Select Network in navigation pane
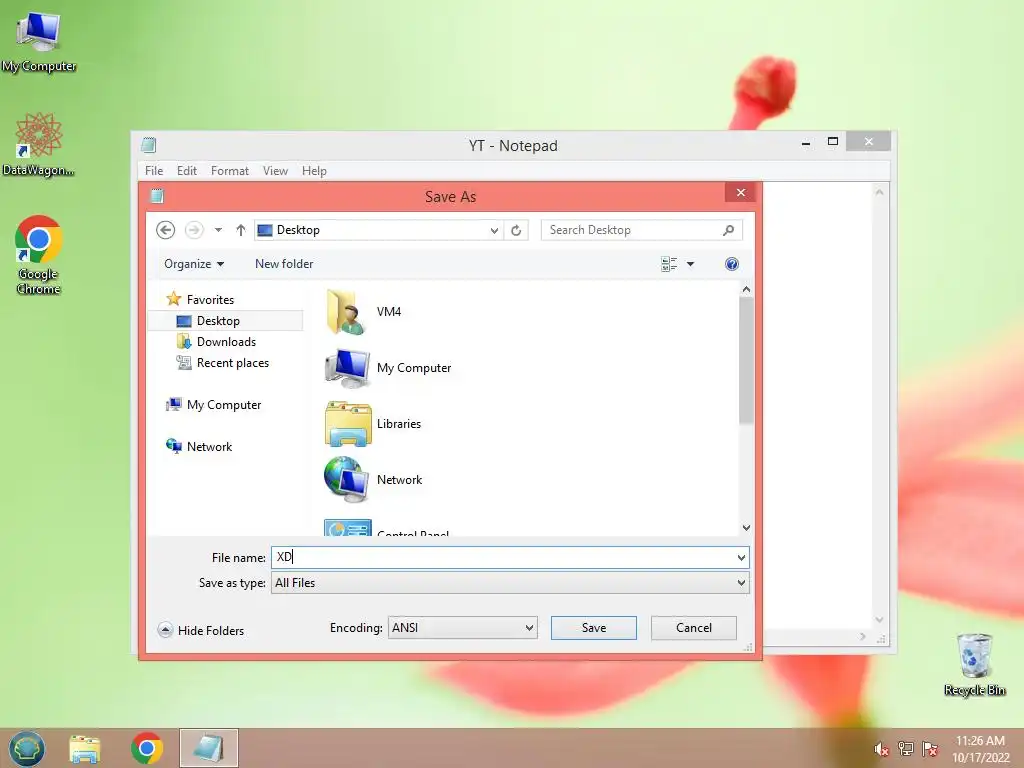The width and height of the screenshot is (1024, 768). (199, 447)
